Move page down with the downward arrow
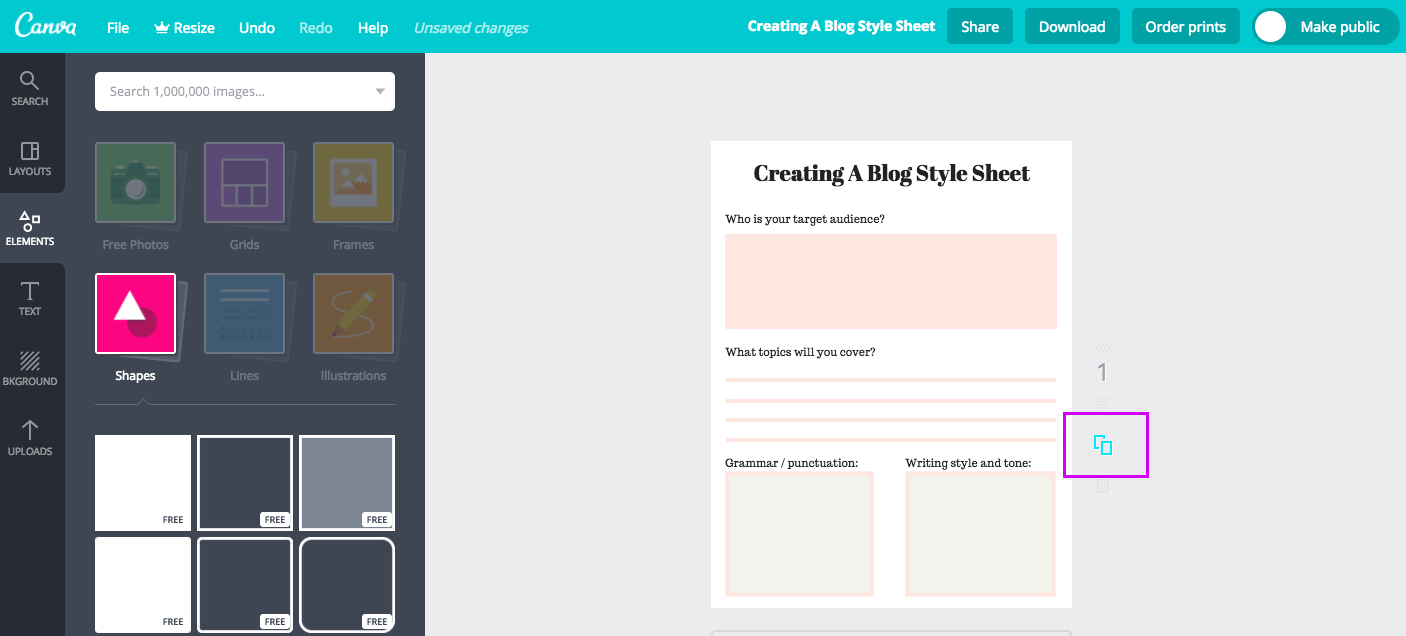 click(1103, 402)
